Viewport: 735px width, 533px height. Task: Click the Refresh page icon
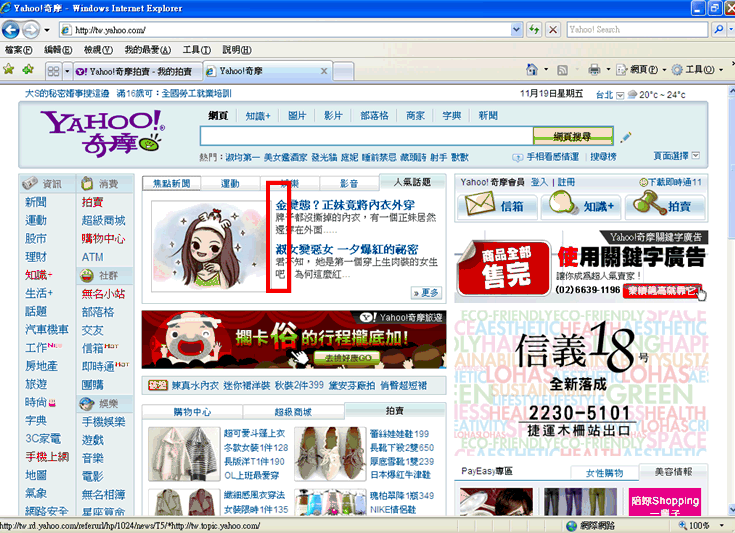click(x=534, y=30)
